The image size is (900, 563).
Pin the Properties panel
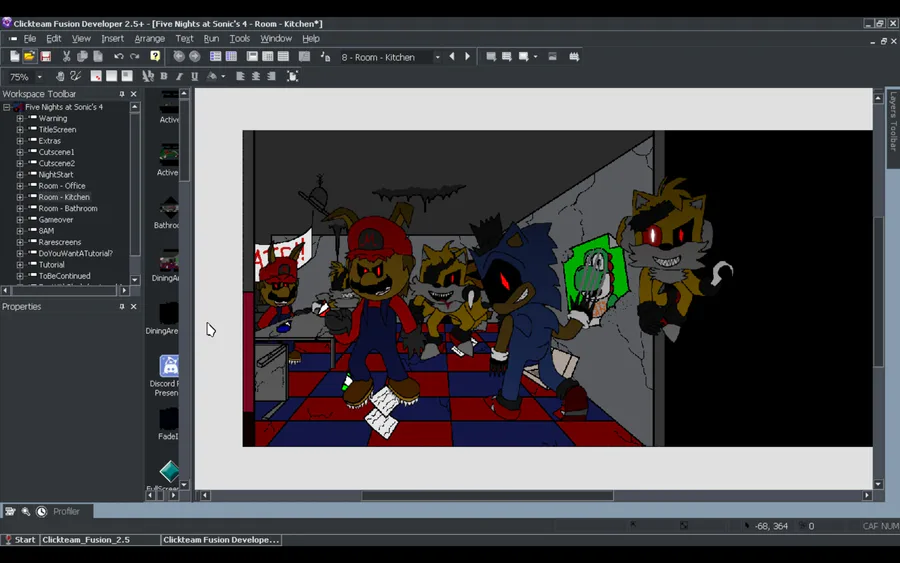tap(122, 306)
